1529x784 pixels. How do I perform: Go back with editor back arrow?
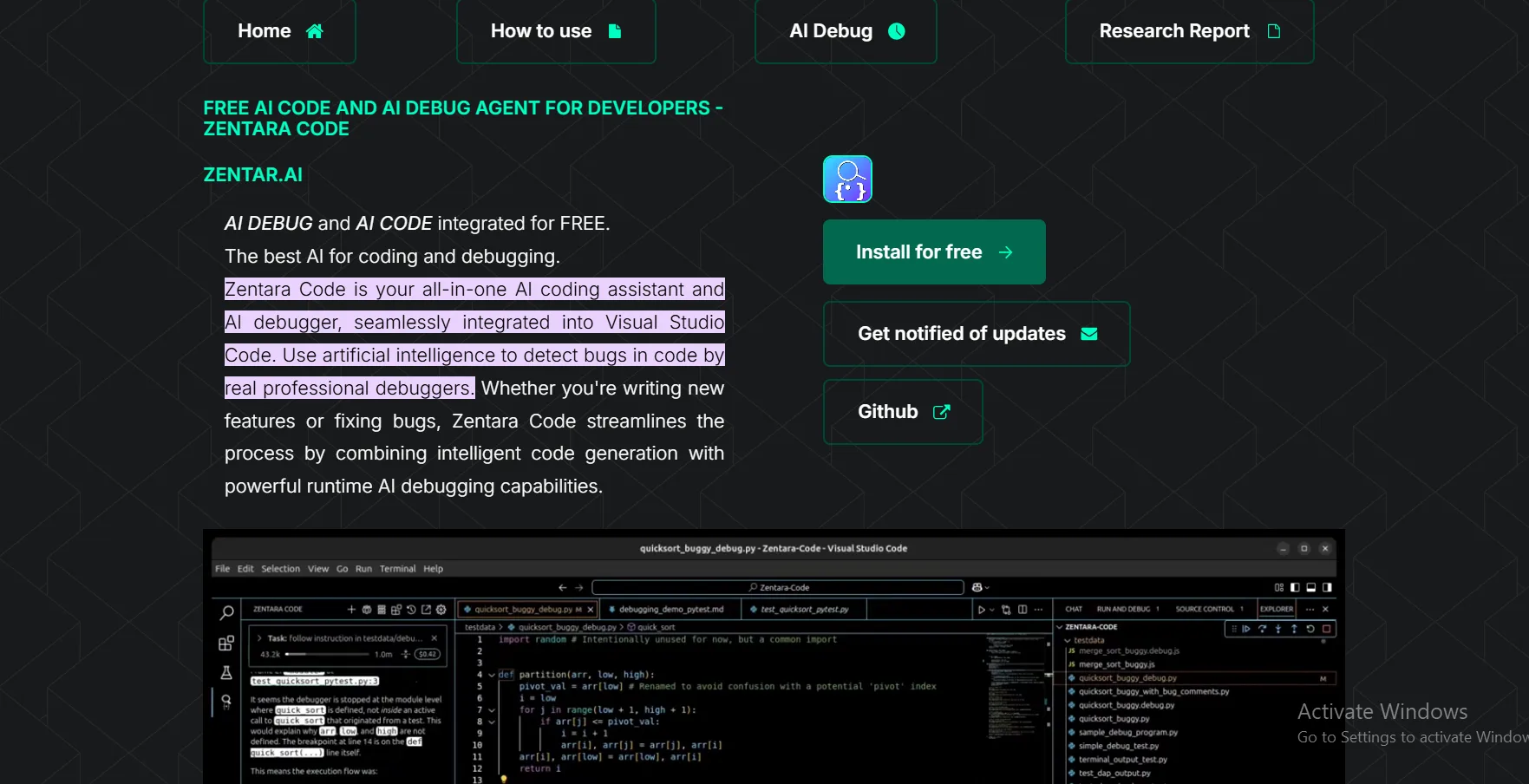(x=562, y=587)
